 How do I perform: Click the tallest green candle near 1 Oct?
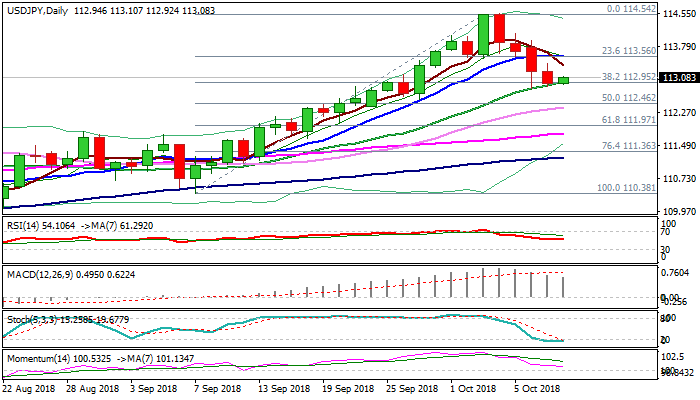point(484,34)
